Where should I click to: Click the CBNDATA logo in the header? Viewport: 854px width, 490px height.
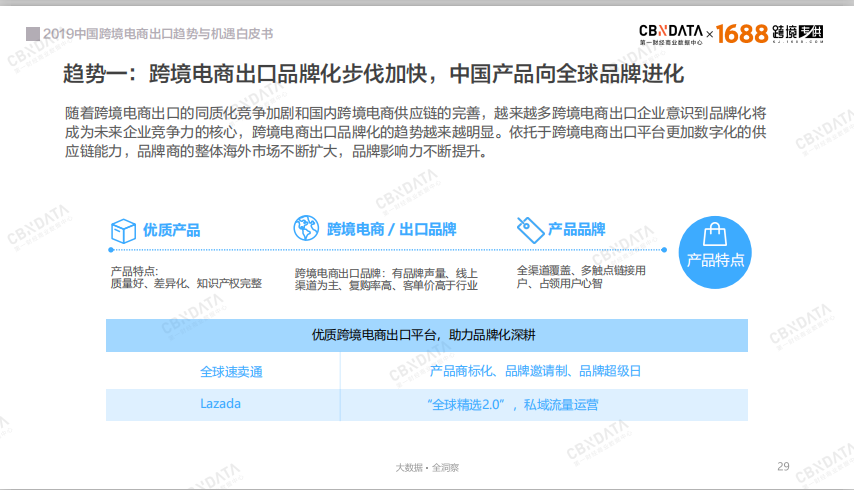[x=671, y=35]
